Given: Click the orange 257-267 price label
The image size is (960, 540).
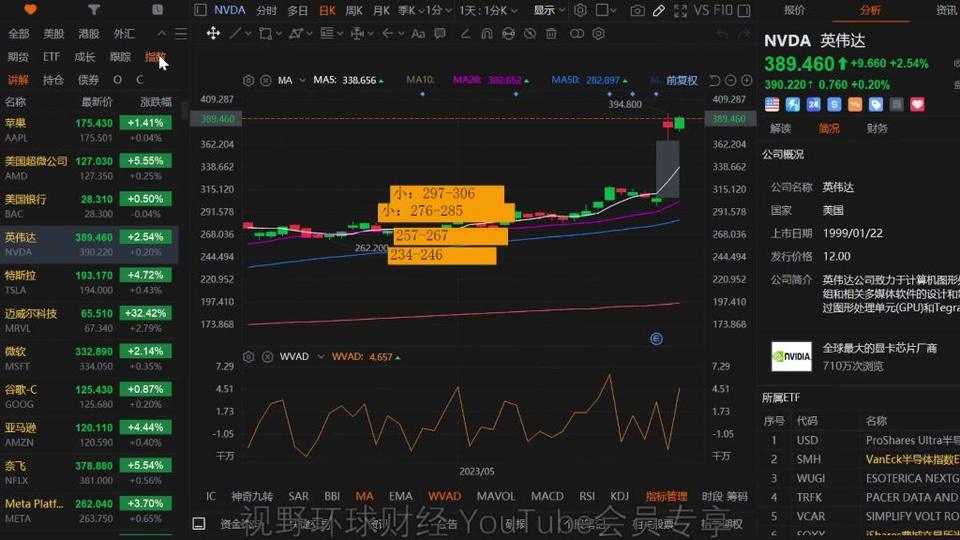Looking at the screenshot, I should (x=449, y=236).
